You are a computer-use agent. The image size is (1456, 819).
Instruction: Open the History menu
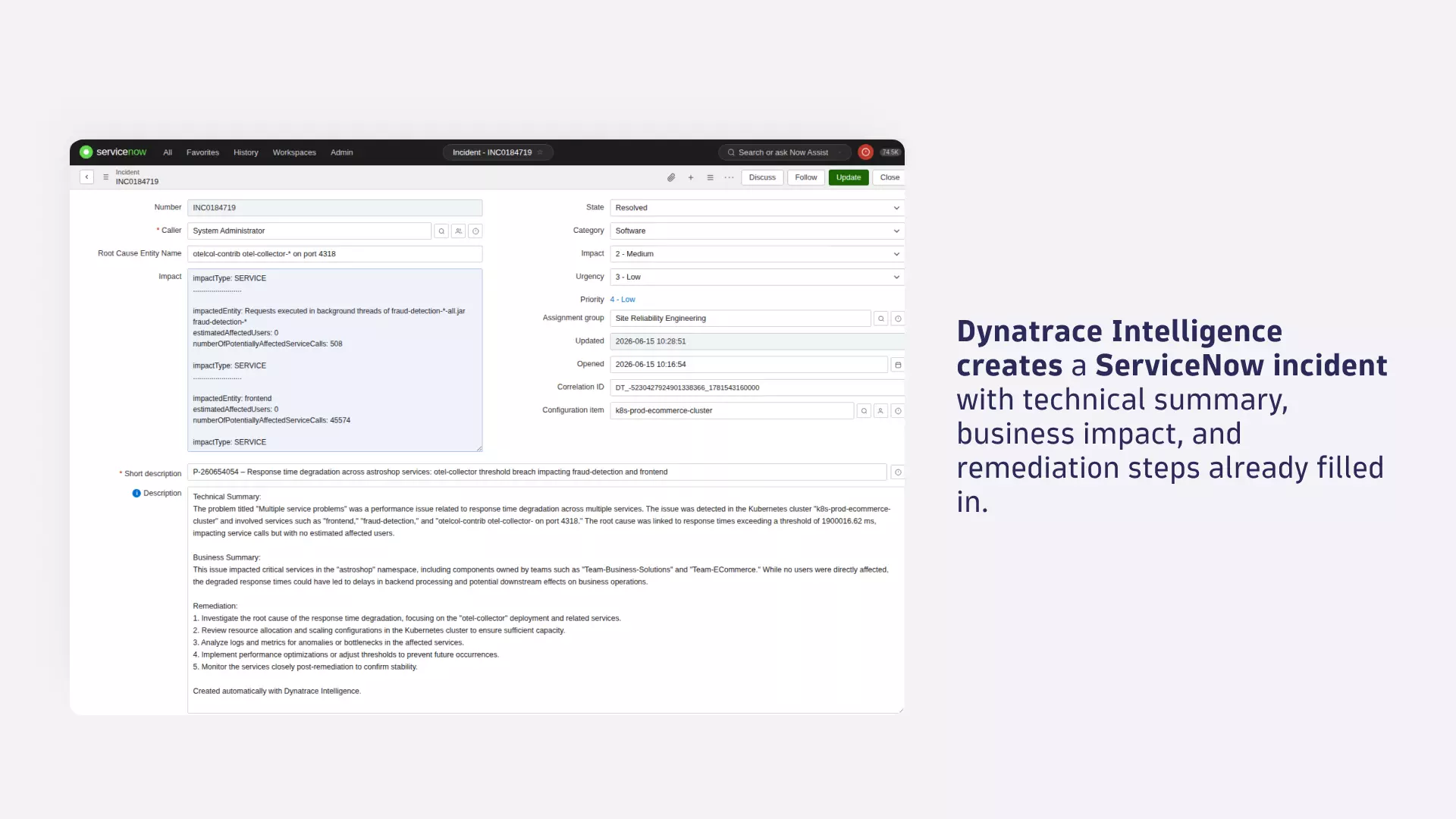coord(246,152)
